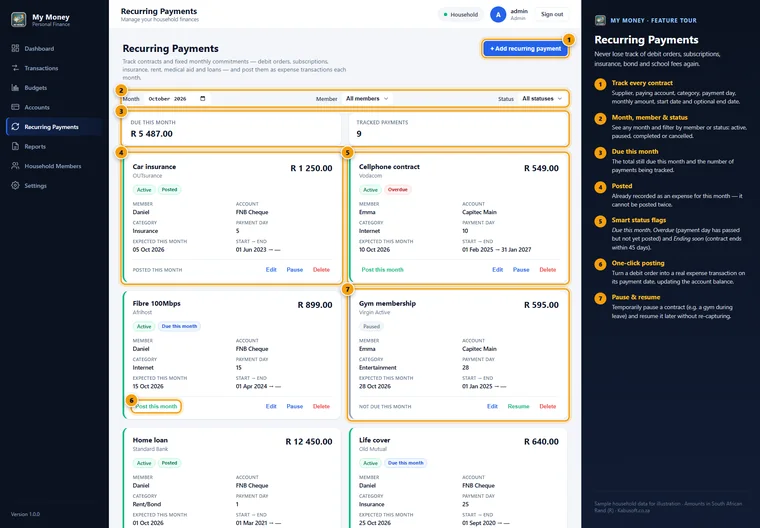Pause the Cellphone contract payment

521,270
